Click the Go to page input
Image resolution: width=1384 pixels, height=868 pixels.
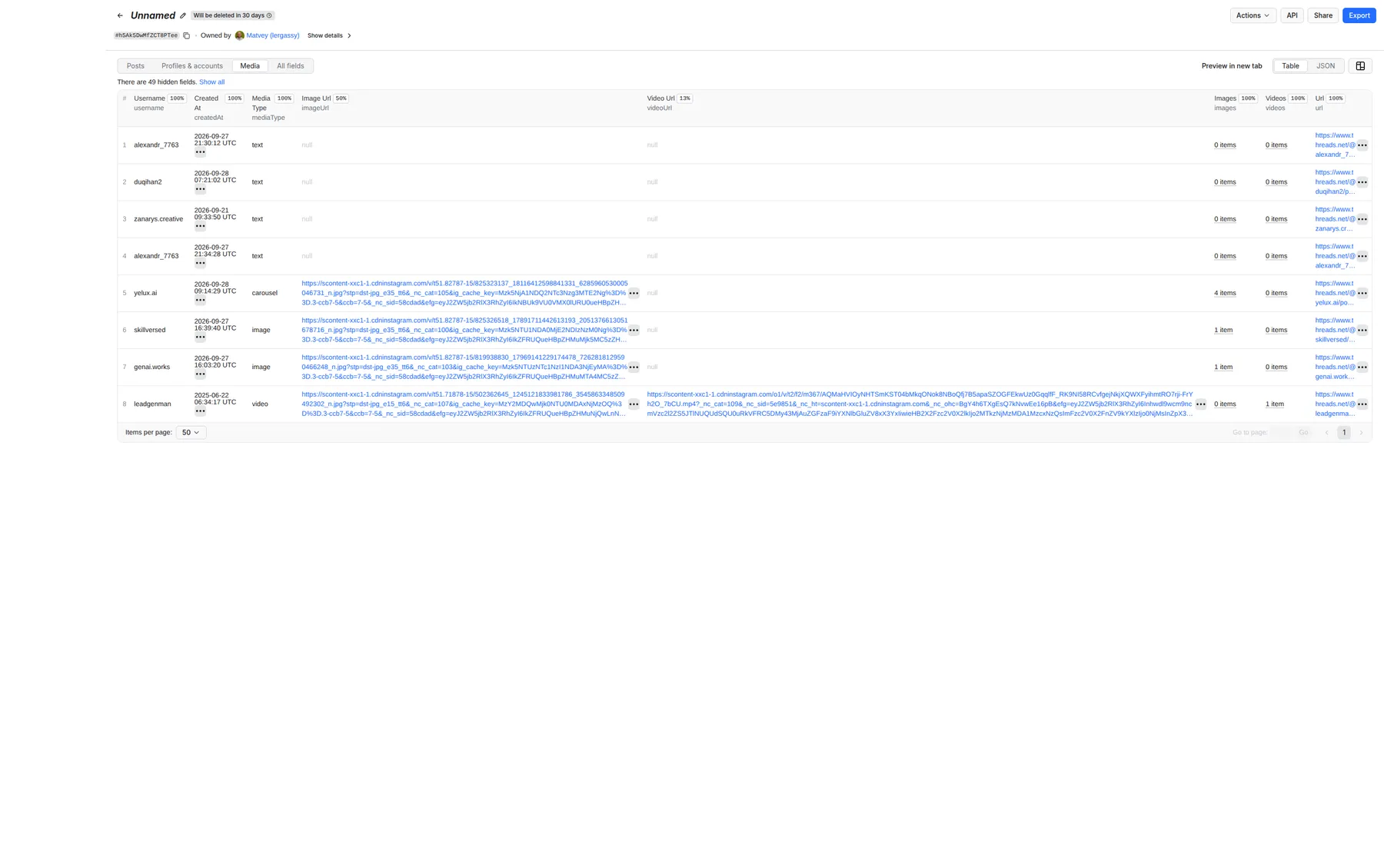click(1282, 433)
